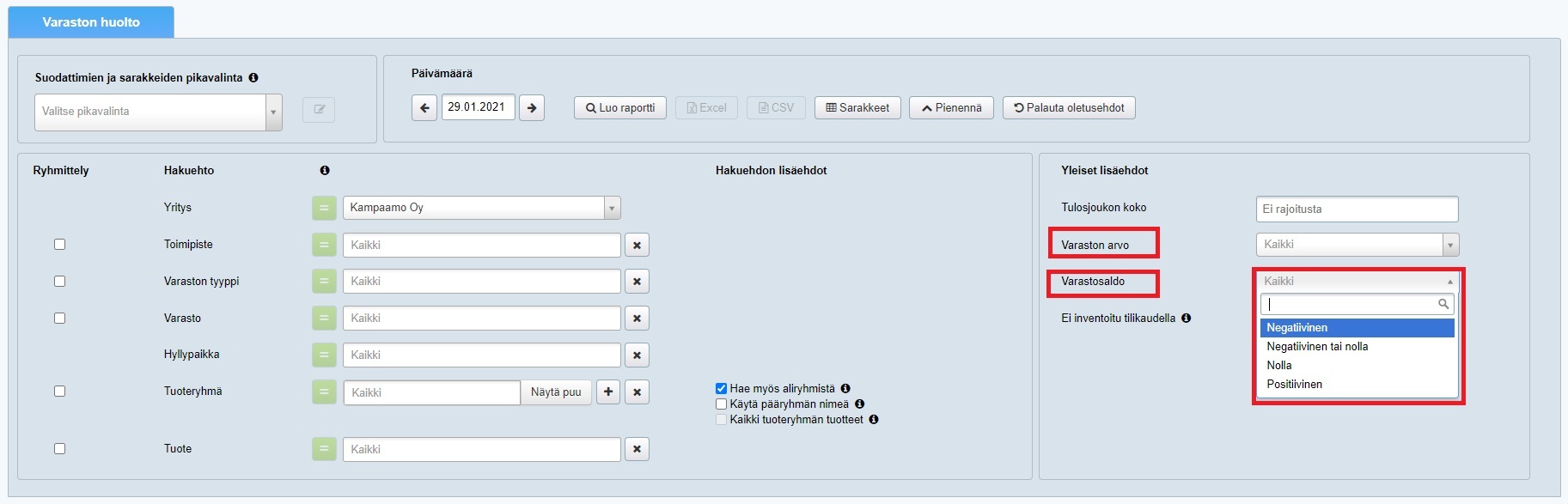The width and height of the screenshot is (1568, 504).
Task: Clear the Toimipiste filter with X
Action: coord(637,246)
